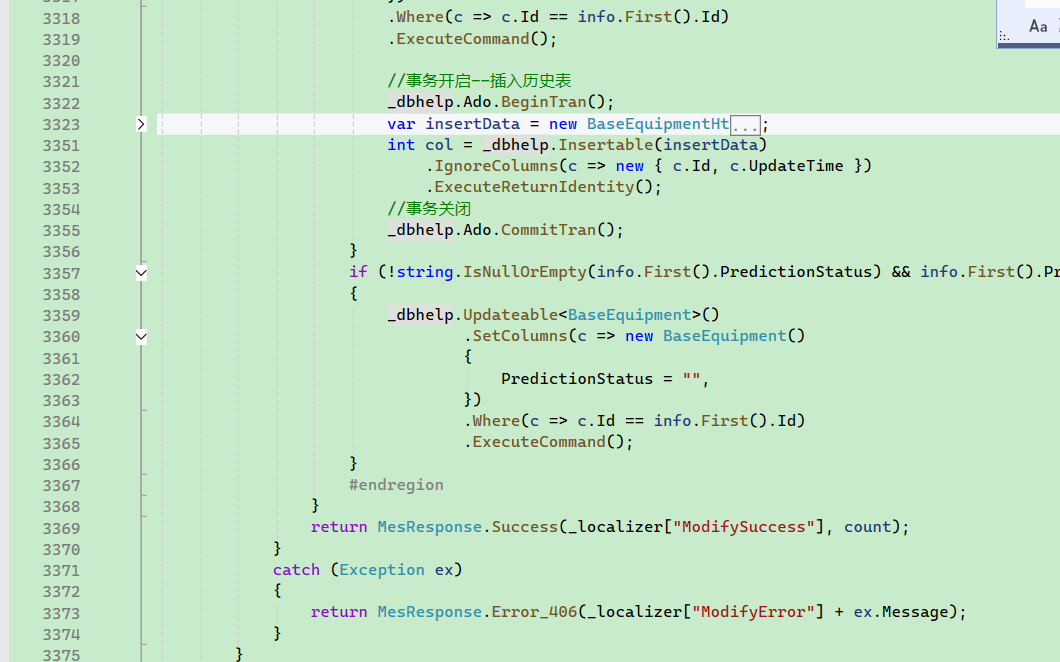The height and width of the screenshot is (662, 1060).
Task: Place cursor on BeginTran in line 3322
Action: pos(543,102)
